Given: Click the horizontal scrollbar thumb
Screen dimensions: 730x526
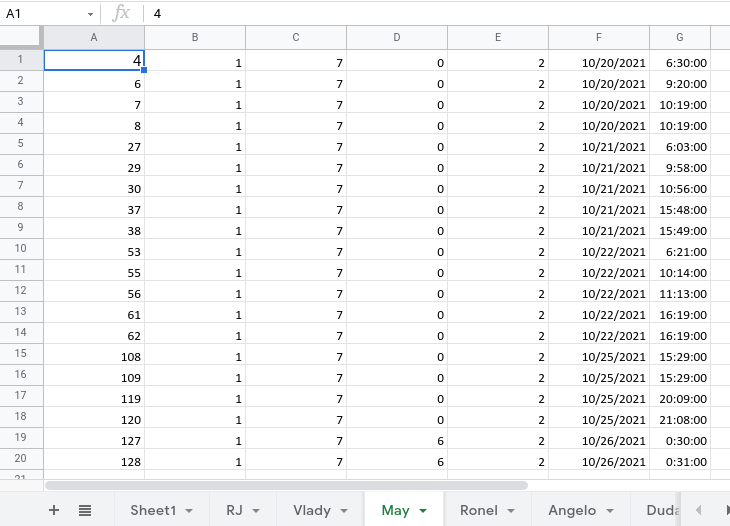Looking at the screenshot, I should click(286, 486).
